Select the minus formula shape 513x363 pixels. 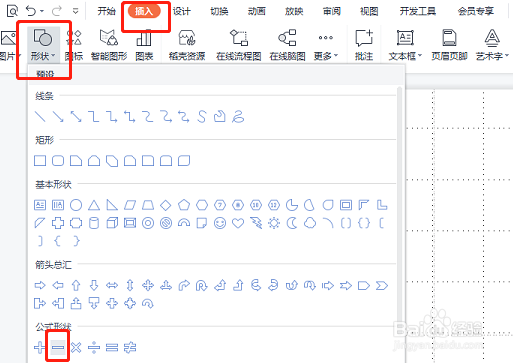tap(58, 347)
